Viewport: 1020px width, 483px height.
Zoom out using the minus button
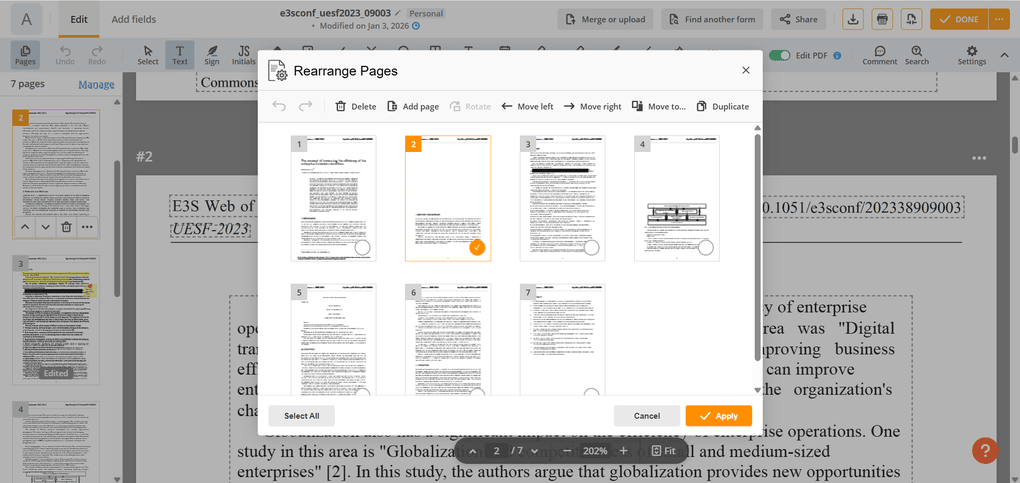click(567, 450)
